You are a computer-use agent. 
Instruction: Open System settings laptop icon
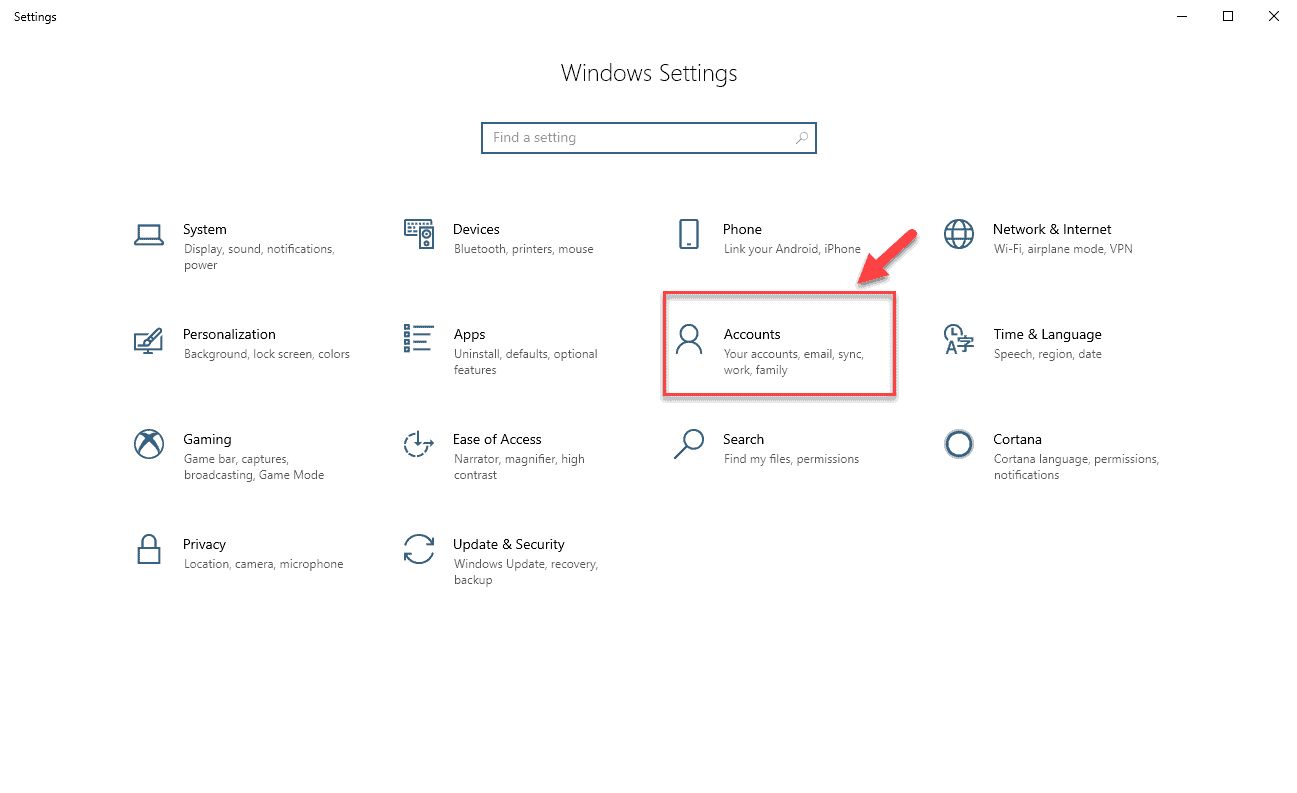point(149,235)
